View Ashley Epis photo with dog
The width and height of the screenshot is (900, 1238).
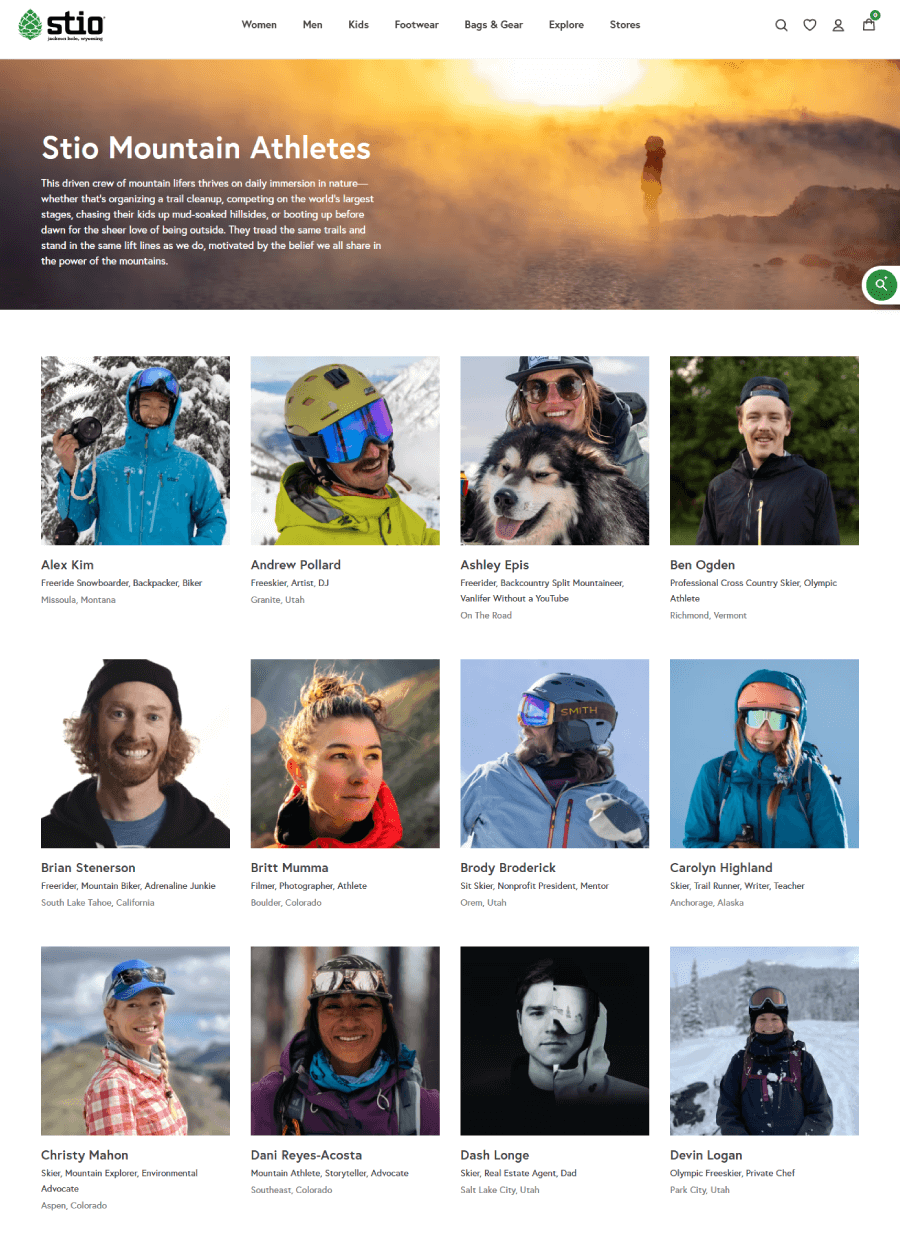point(555,450)
